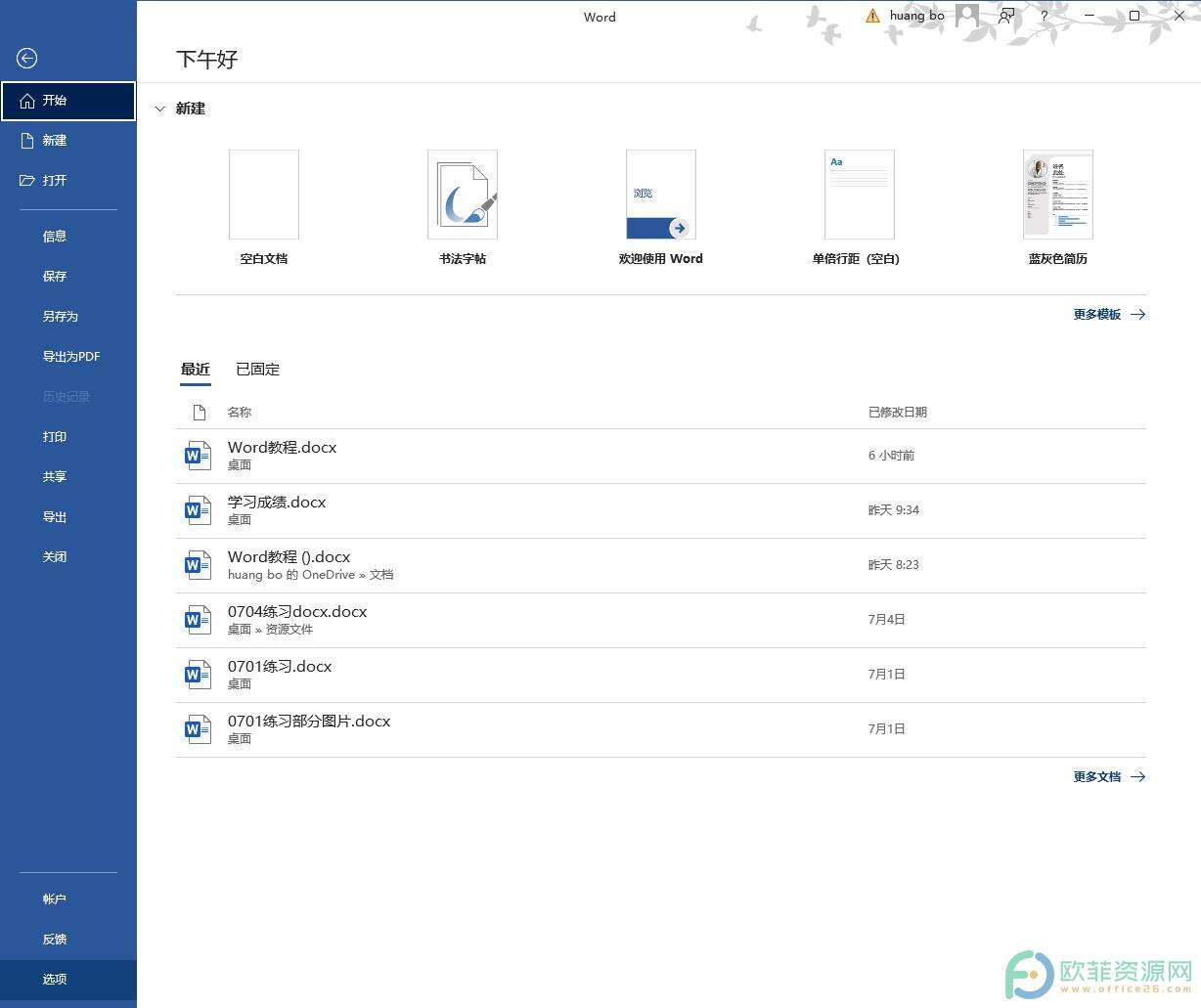1201x1008 pixels.
Task: Choose 关闭 in the sidebar
Action: click(x=68, y=557)
